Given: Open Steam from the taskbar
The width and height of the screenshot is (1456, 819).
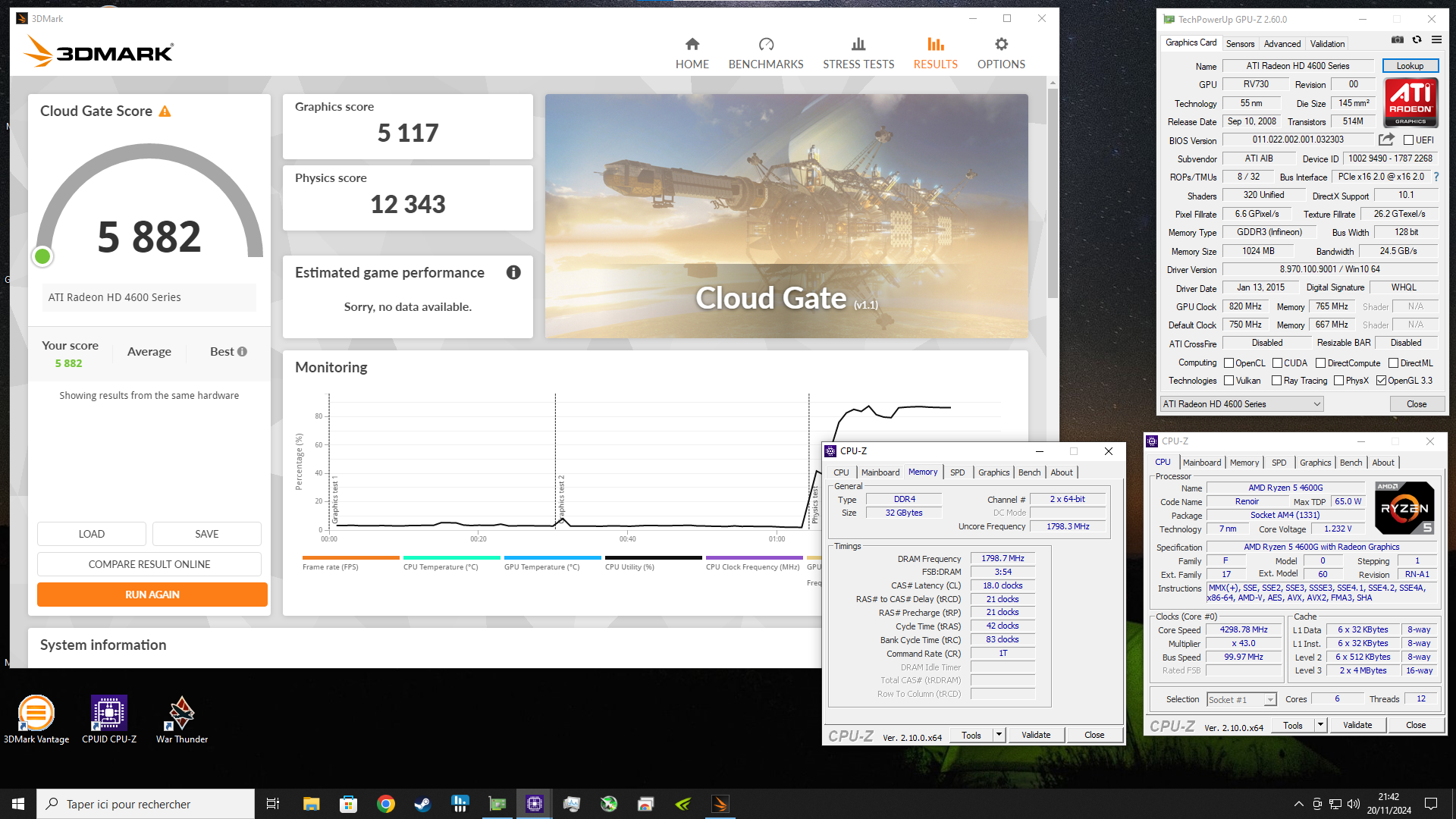Looking at the screenshot, I should (x=422, y=804).
